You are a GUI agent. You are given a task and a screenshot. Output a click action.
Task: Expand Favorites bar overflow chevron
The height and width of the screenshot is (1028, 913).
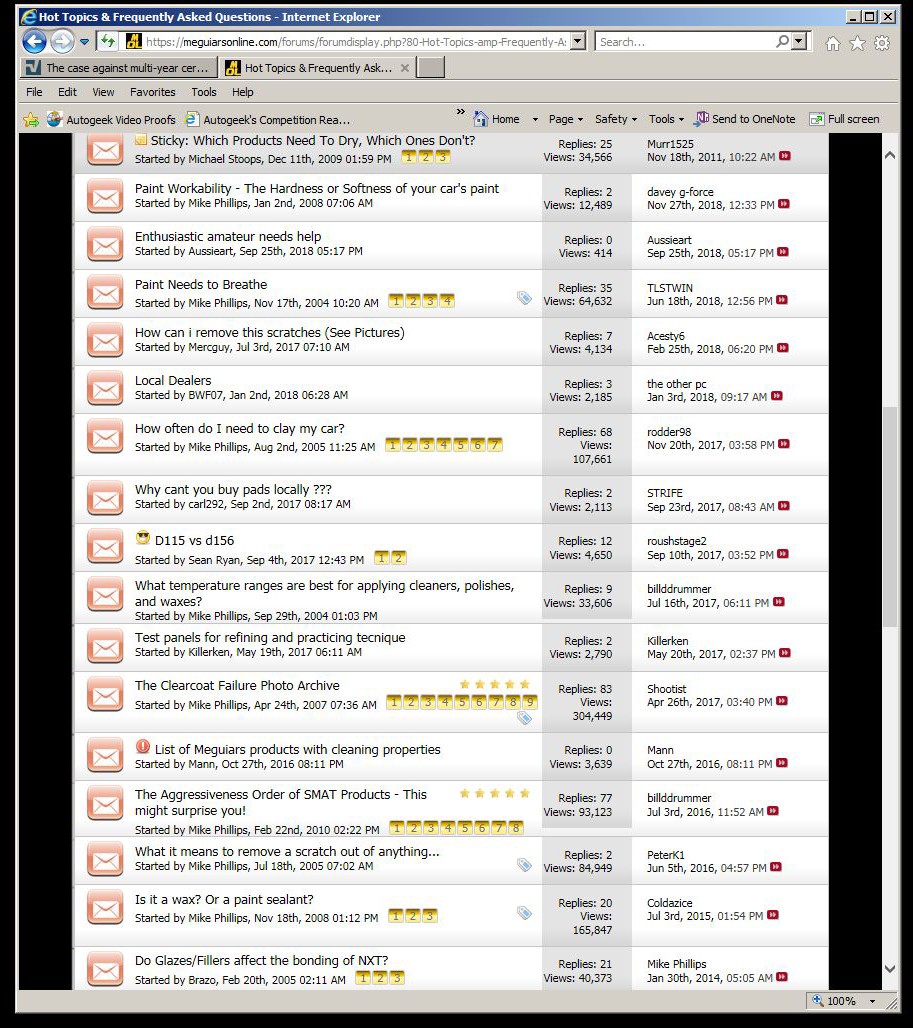[x=461, y=112]
